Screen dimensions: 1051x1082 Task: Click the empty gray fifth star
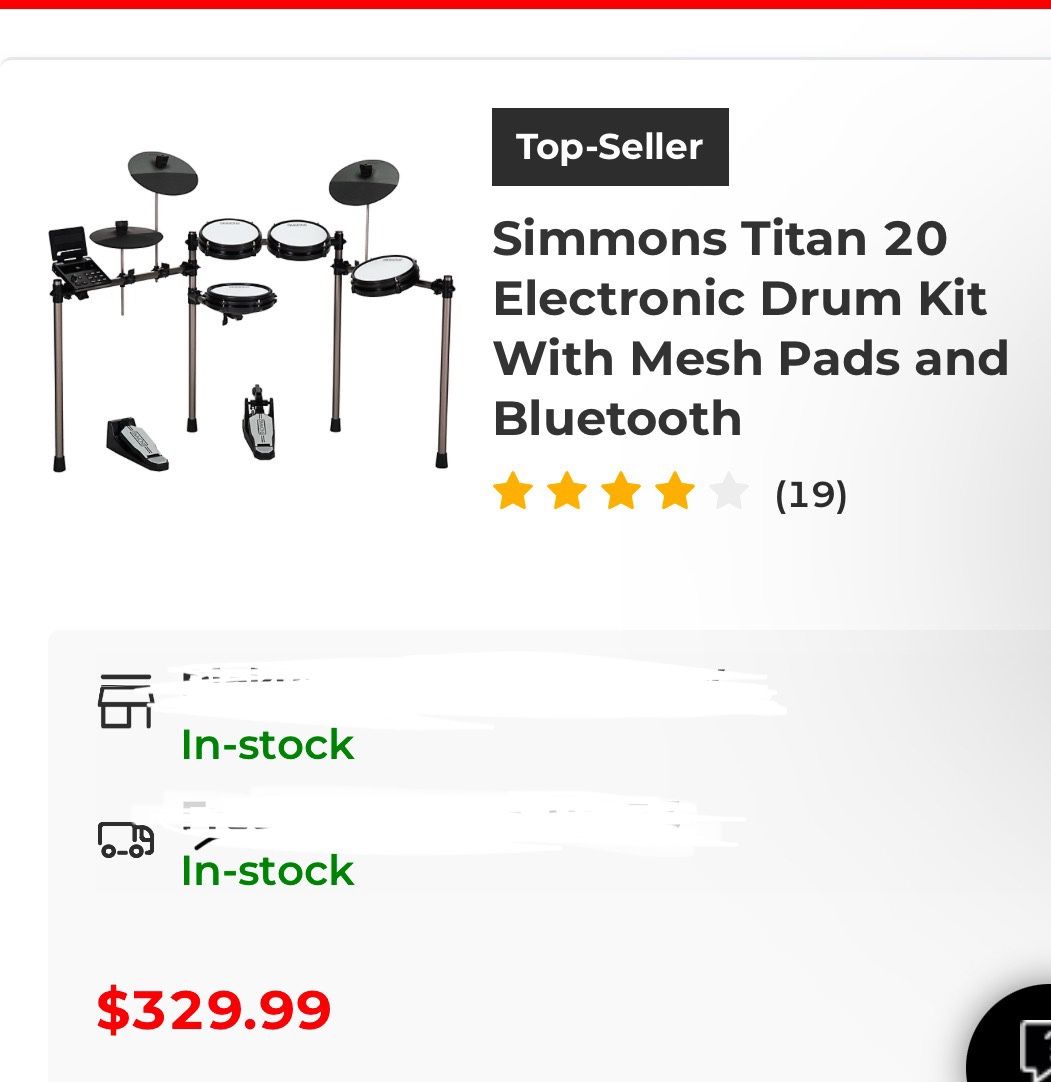click(729, 492)
